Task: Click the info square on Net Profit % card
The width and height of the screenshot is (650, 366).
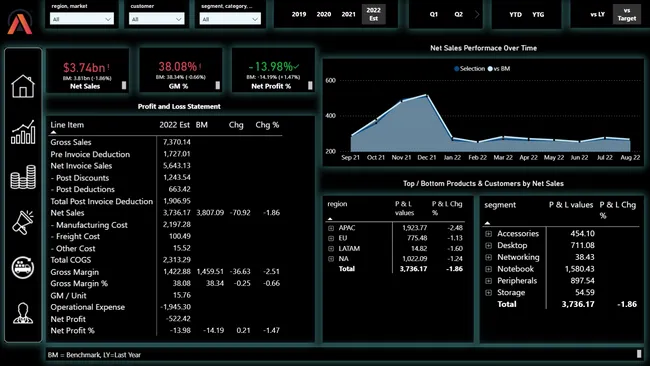Action: click(x=310, y=85)
